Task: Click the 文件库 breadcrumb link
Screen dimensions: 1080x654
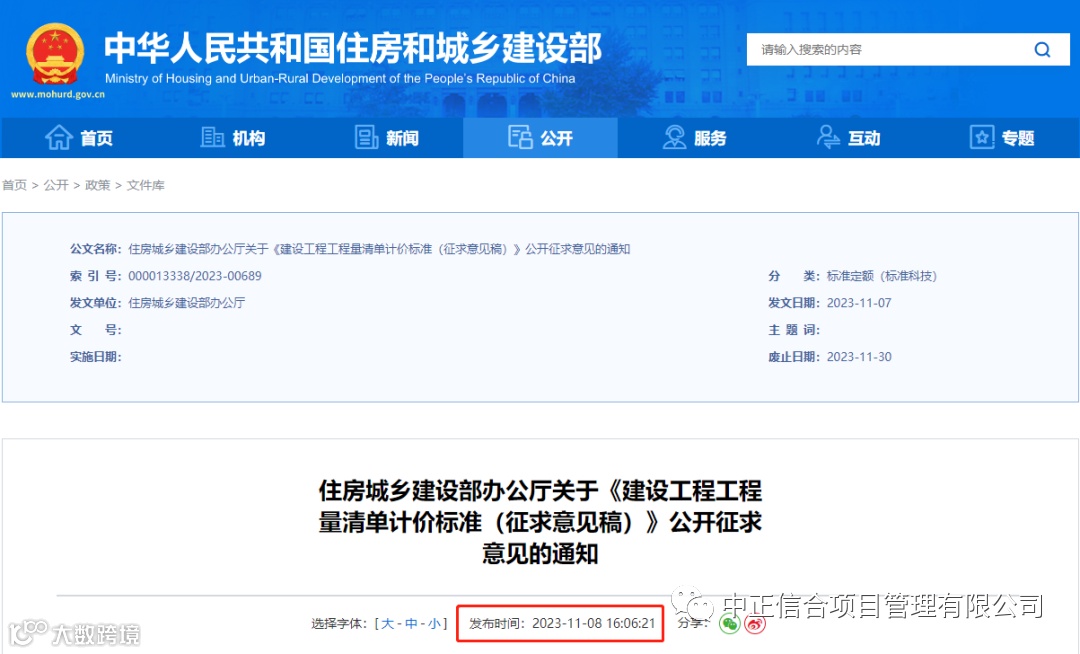Action: point(145,185)
